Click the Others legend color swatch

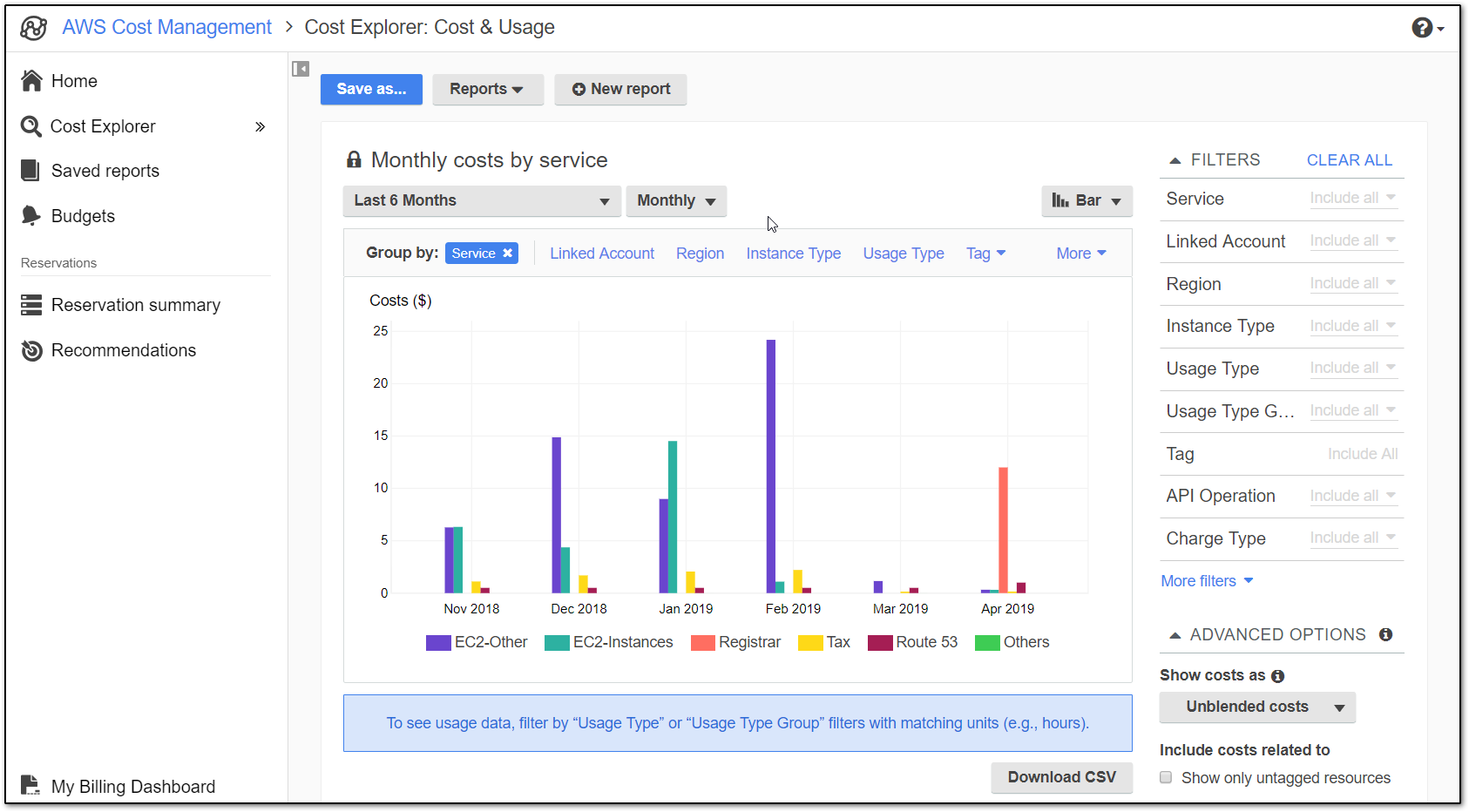coord(987,643)
